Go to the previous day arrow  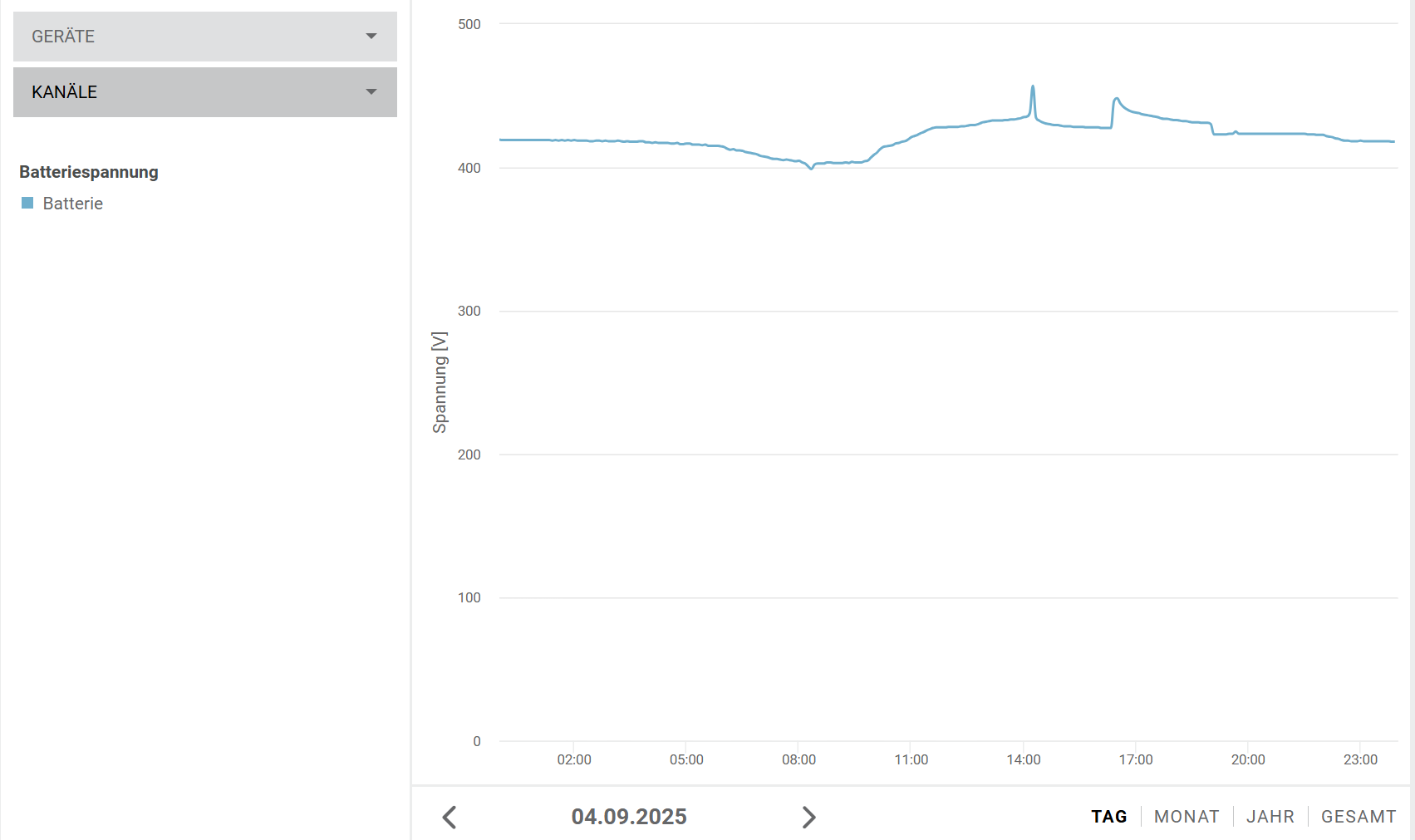pyautogui.click(x=450, y=818)
